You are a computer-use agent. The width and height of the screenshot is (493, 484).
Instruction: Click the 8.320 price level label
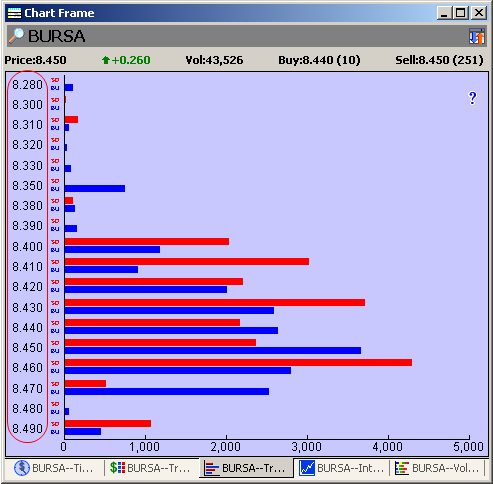(27, 145)
